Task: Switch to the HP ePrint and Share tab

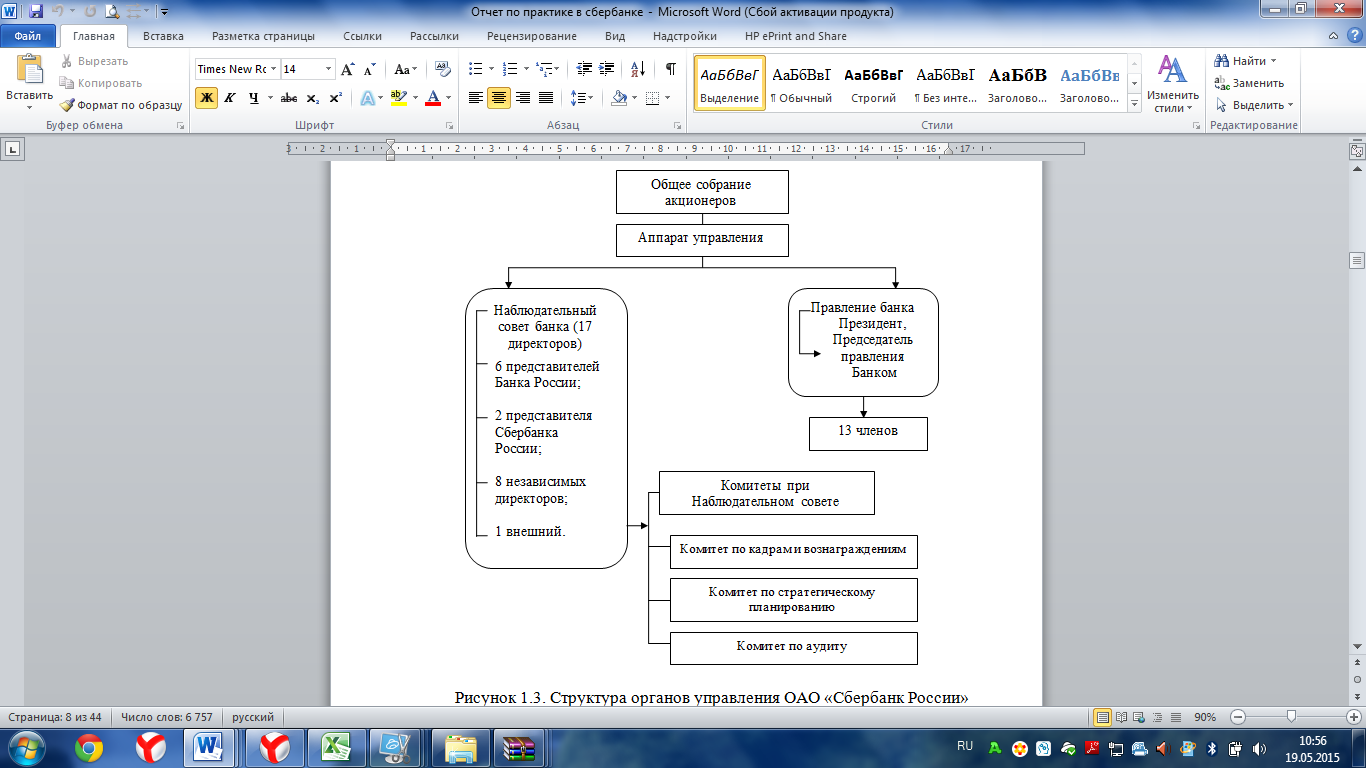Action: coord(796,36)
